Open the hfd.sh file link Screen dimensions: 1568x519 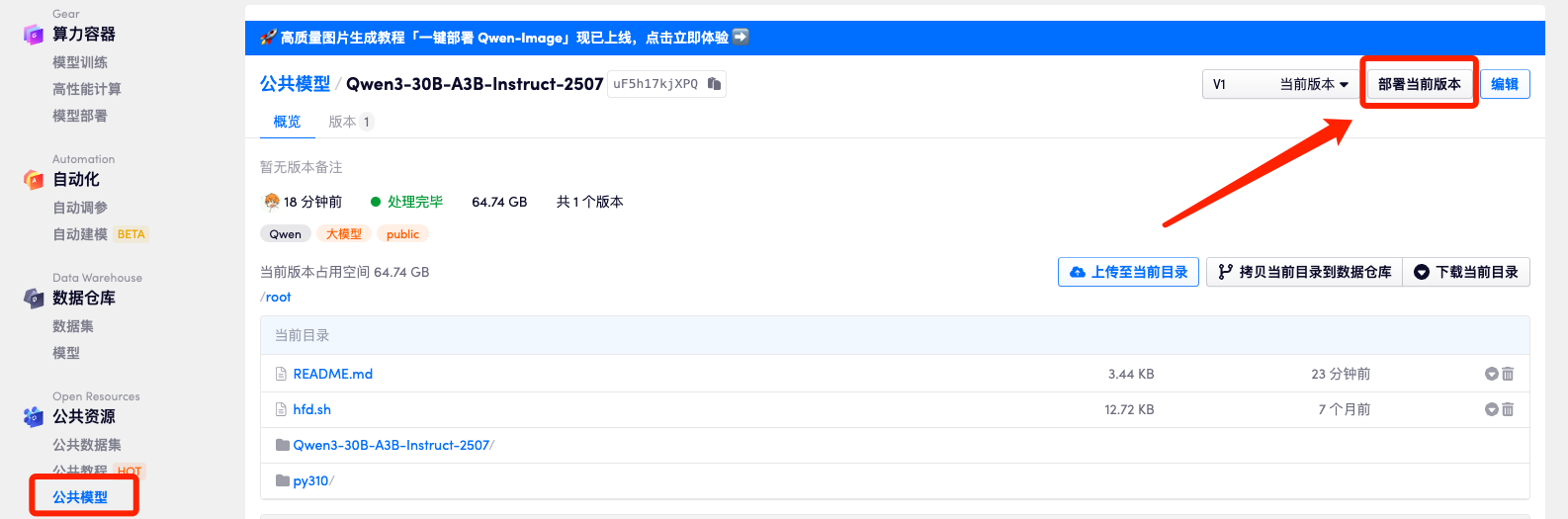pos(312,409)
